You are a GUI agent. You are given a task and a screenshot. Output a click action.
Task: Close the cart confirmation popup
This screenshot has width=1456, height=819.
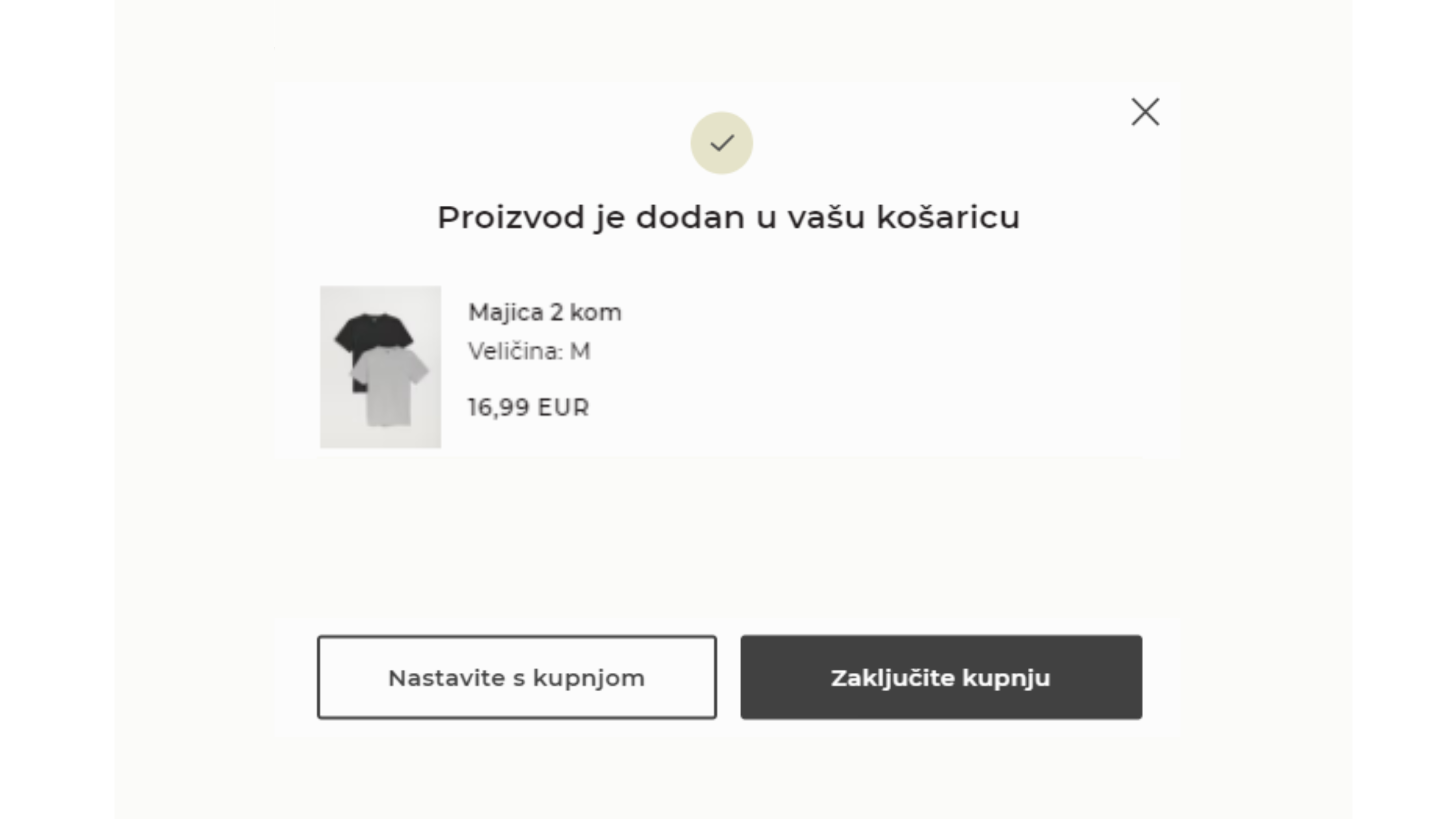(x=1145, y=112)
